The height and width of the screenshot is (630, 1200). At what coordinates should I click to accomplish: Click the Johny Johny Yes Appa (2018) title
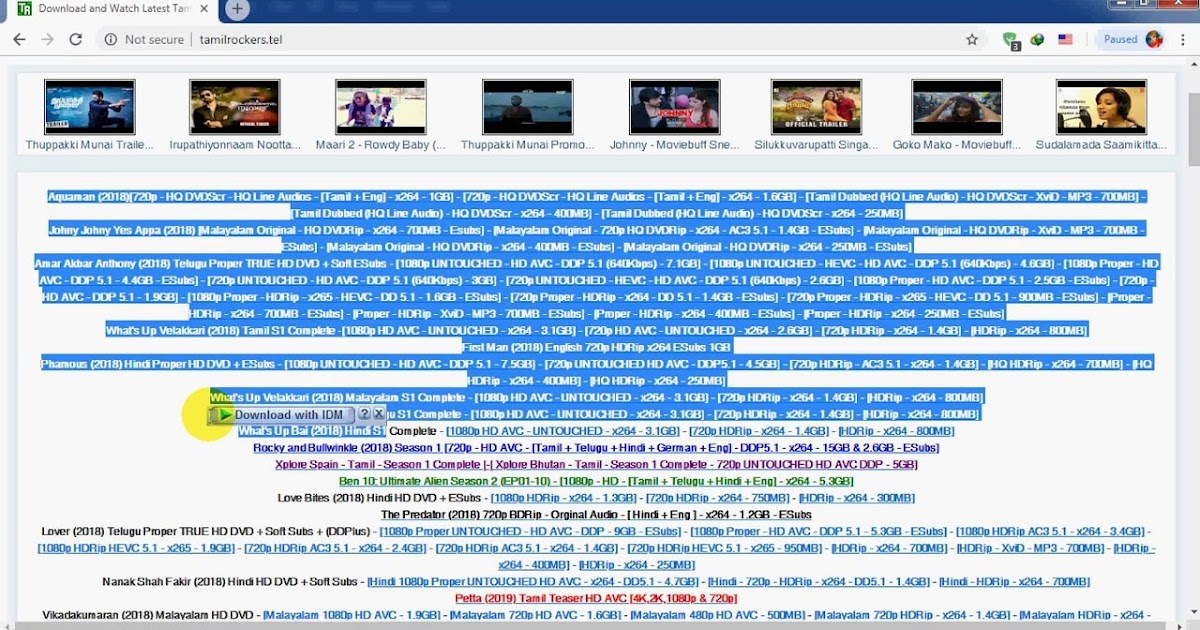click(122, 230)
